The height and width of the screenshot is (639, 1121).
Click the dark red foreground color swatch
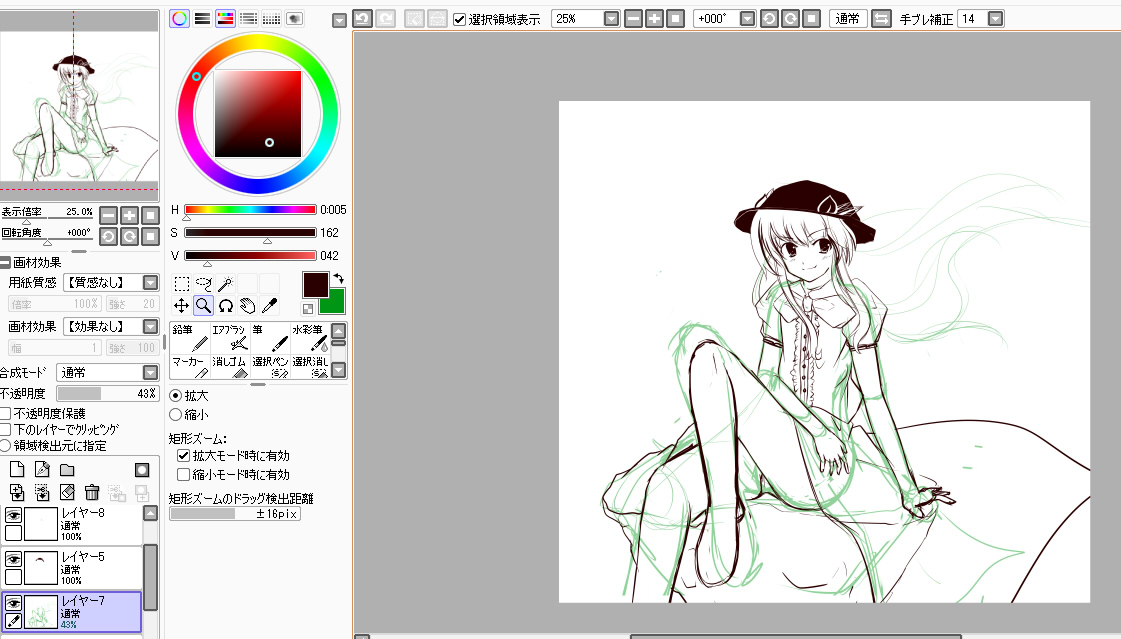click(x=315, y=284)
